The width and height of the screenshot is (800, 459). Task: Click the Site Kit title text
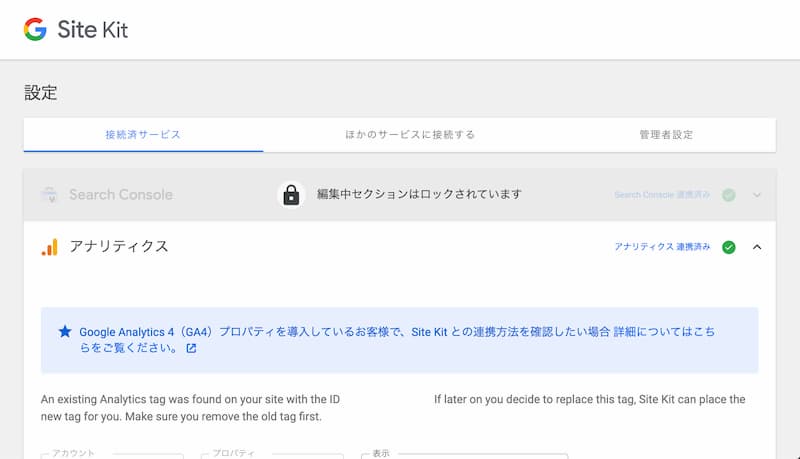tap(92, 30)
